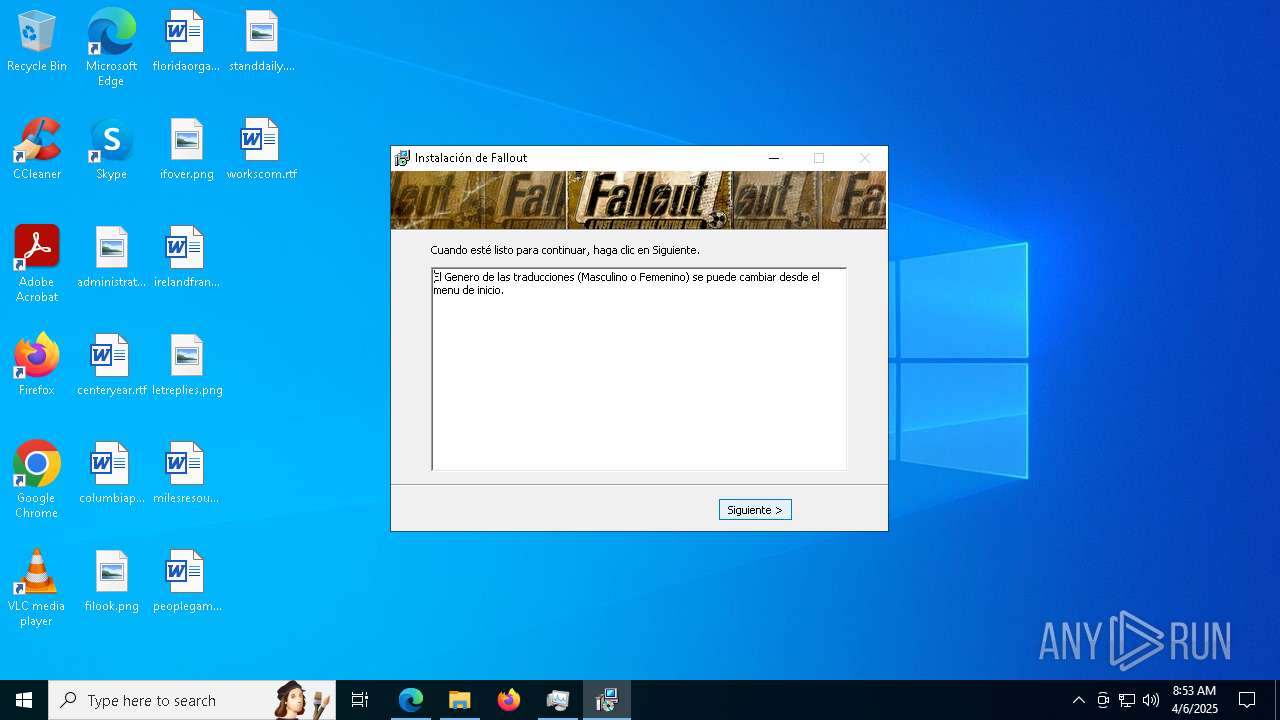Select the centeryear.rtf document icon
1280x720 pixels.
(x=111, y=366)
